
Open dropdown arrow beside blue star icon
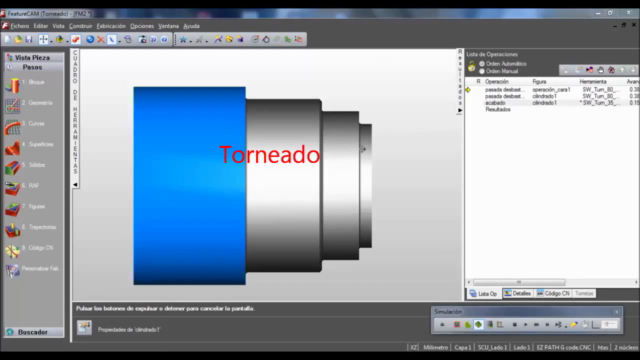191,41
